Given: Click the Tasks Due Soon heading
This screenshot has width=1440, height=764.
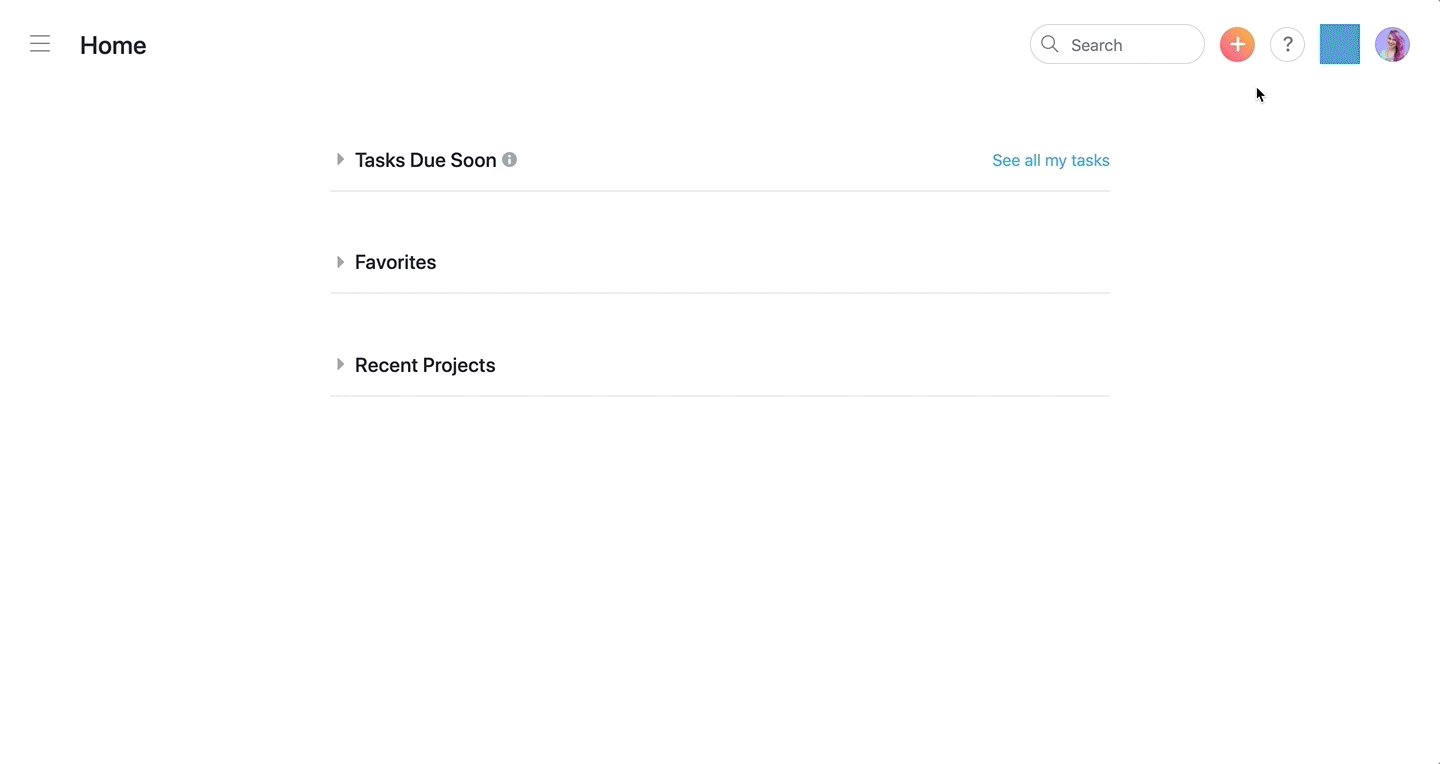Looking at the screenshot, I should click(426, 160).
